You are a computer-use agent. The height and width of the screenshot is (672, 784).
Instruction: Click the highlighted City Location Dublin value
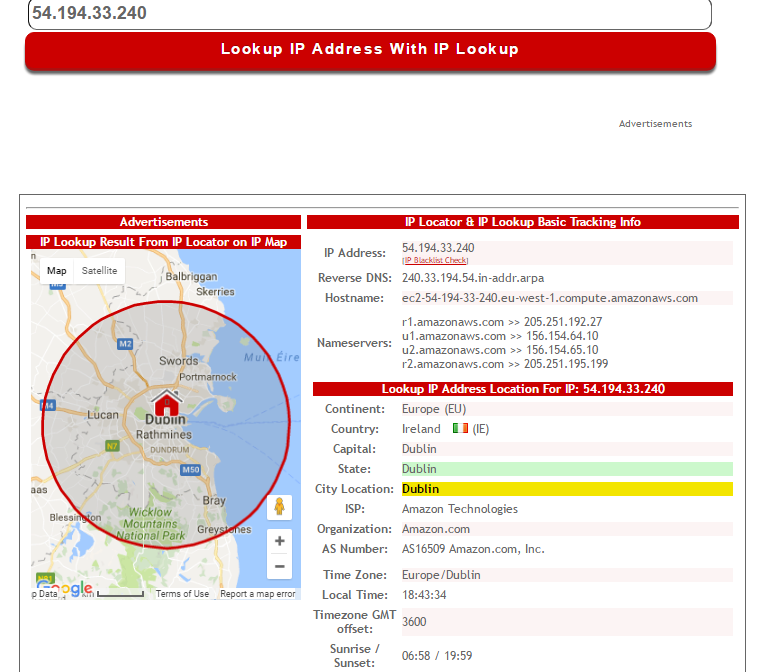click(567, 489)
